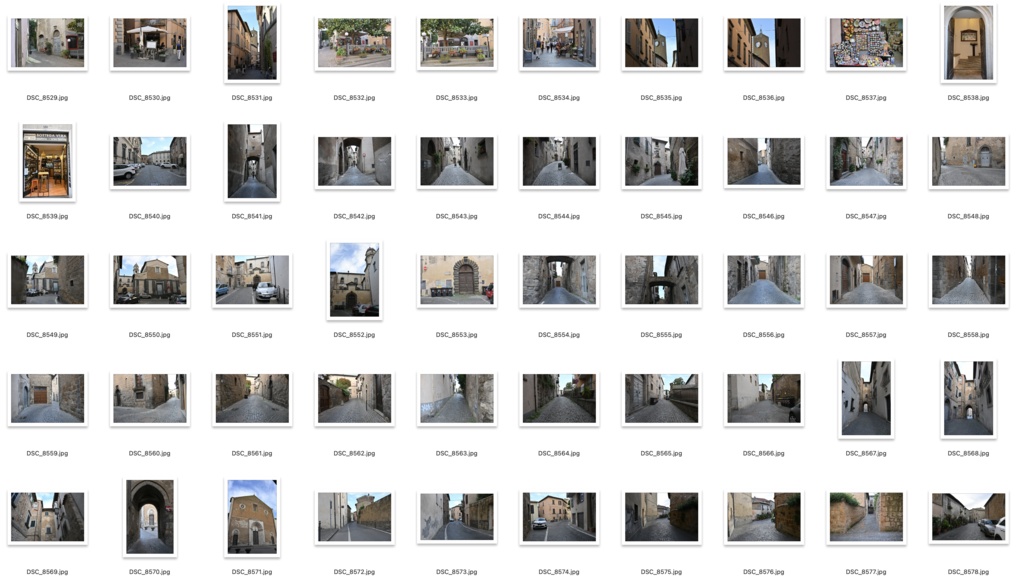Select the DSC_8539.jpg shop front thumbnail
Image resolution: width=1024 pixels, height=577 pixels.
(x=48, y=161)
